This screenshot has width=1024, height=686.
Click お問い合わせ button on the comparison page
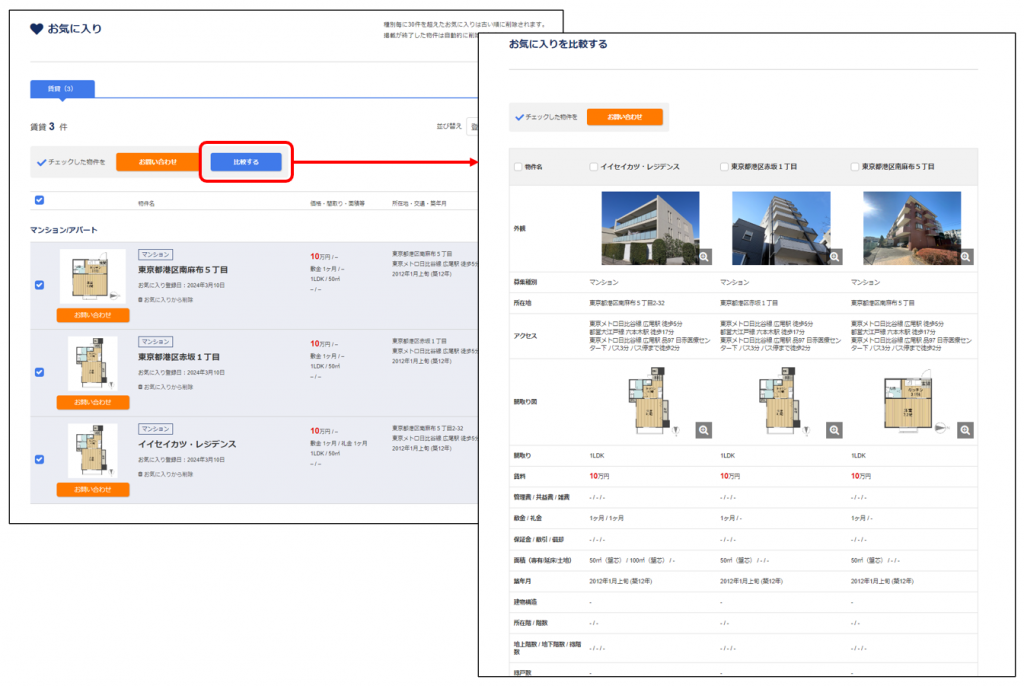pos(624,117)
